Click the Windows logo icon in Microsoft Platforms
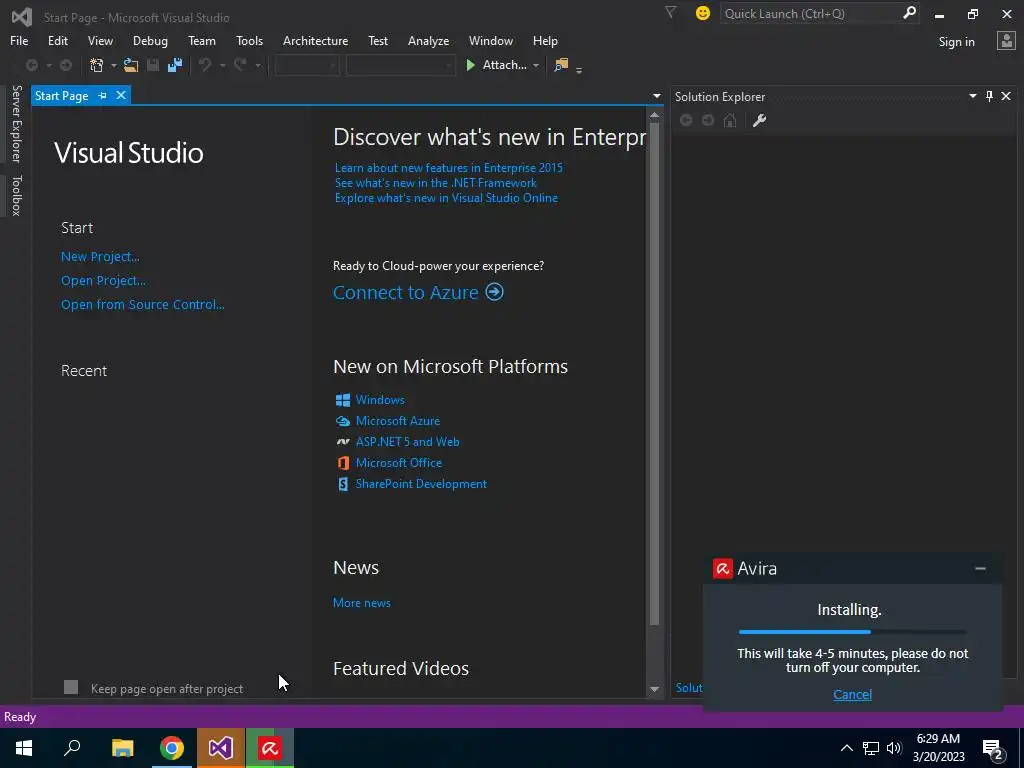1024x768 pixels. click(342, 400)
